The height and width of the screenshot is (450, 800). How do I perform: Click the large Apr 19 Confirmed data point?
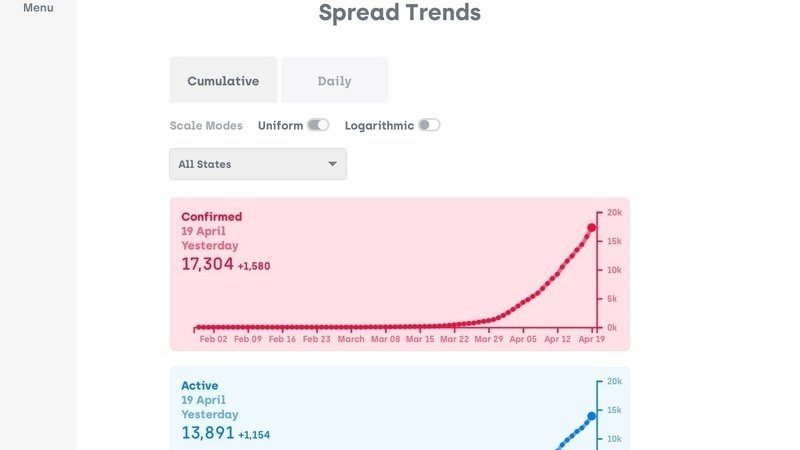591,228
